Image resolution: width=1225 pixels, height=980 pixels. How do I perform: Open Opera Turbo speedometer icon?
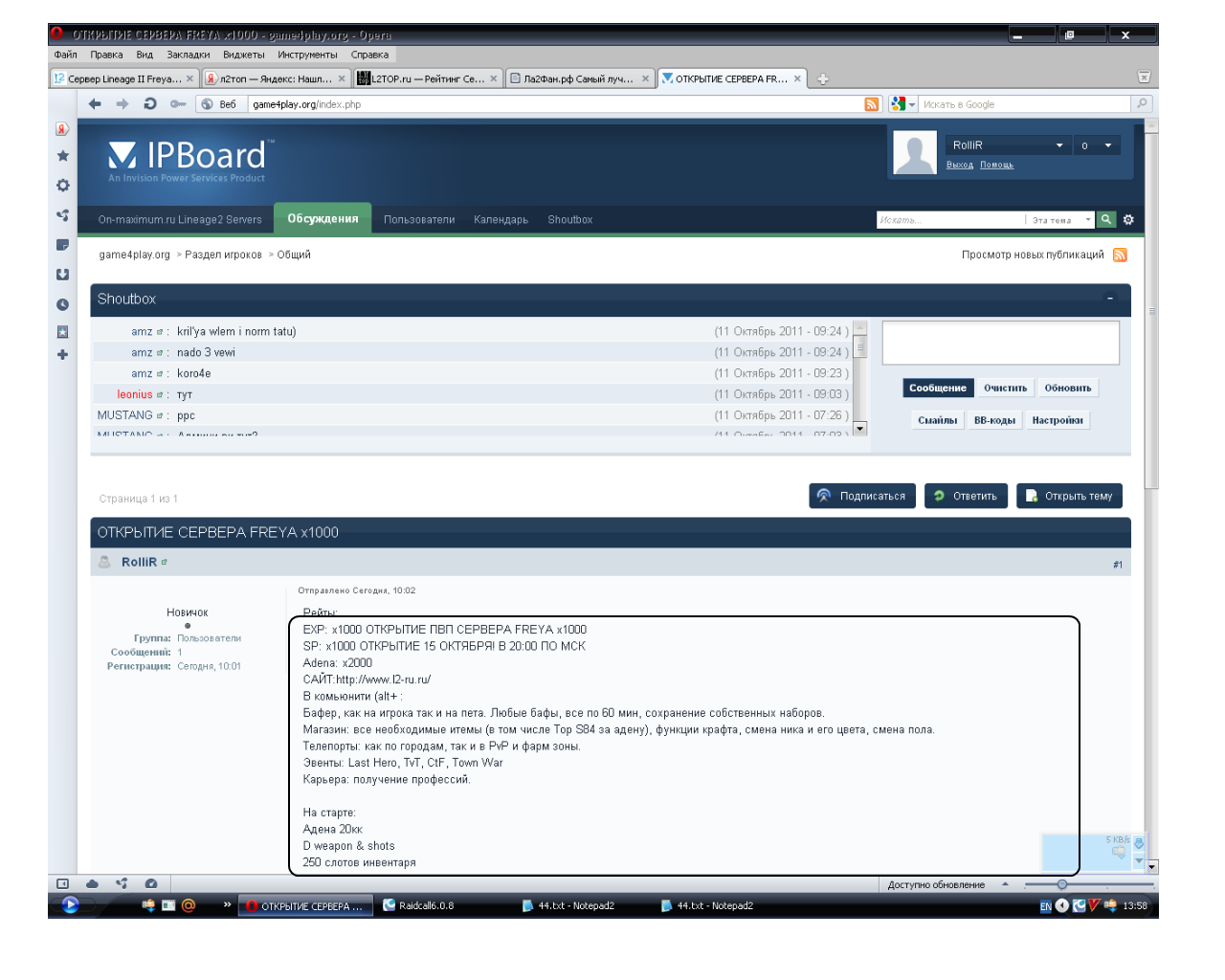[x=151, y=884]
